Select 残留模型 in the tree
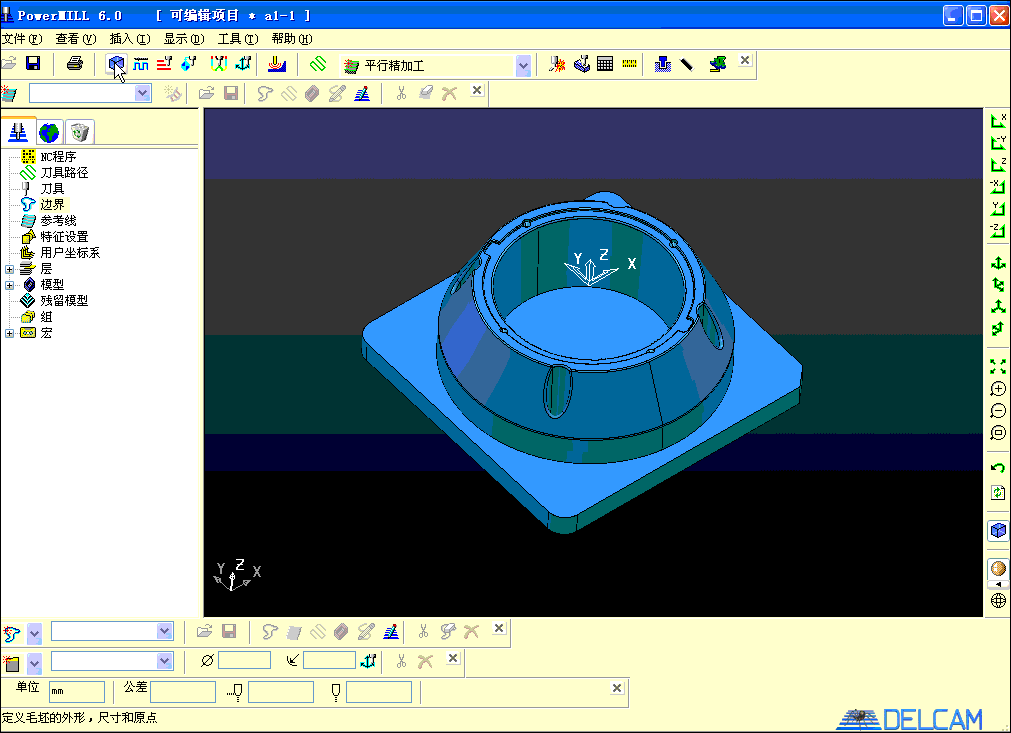 64,300
